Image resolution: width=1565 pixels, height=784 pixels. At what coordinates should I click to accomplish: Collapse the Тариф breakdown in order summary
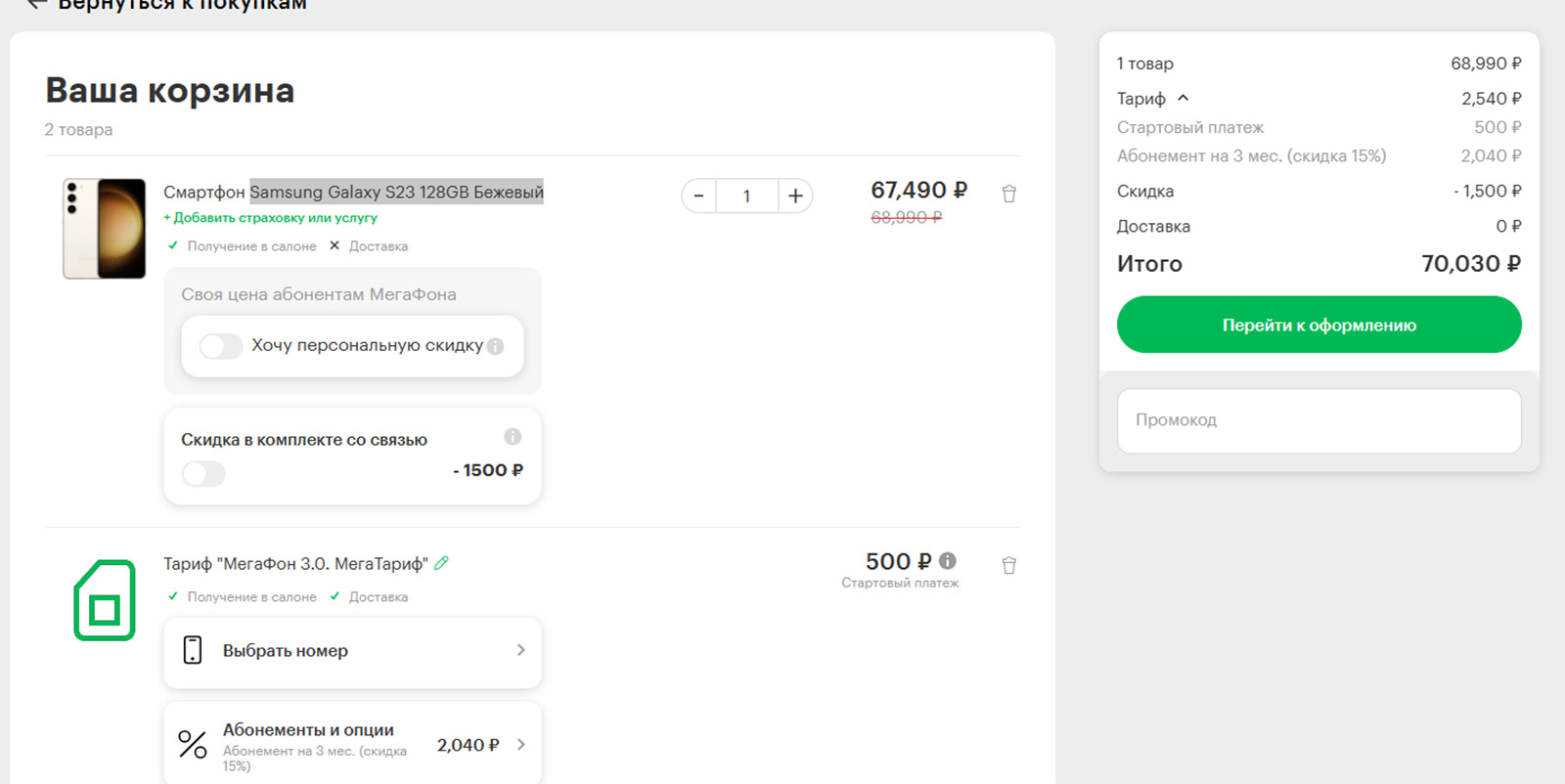point(1183,98)
